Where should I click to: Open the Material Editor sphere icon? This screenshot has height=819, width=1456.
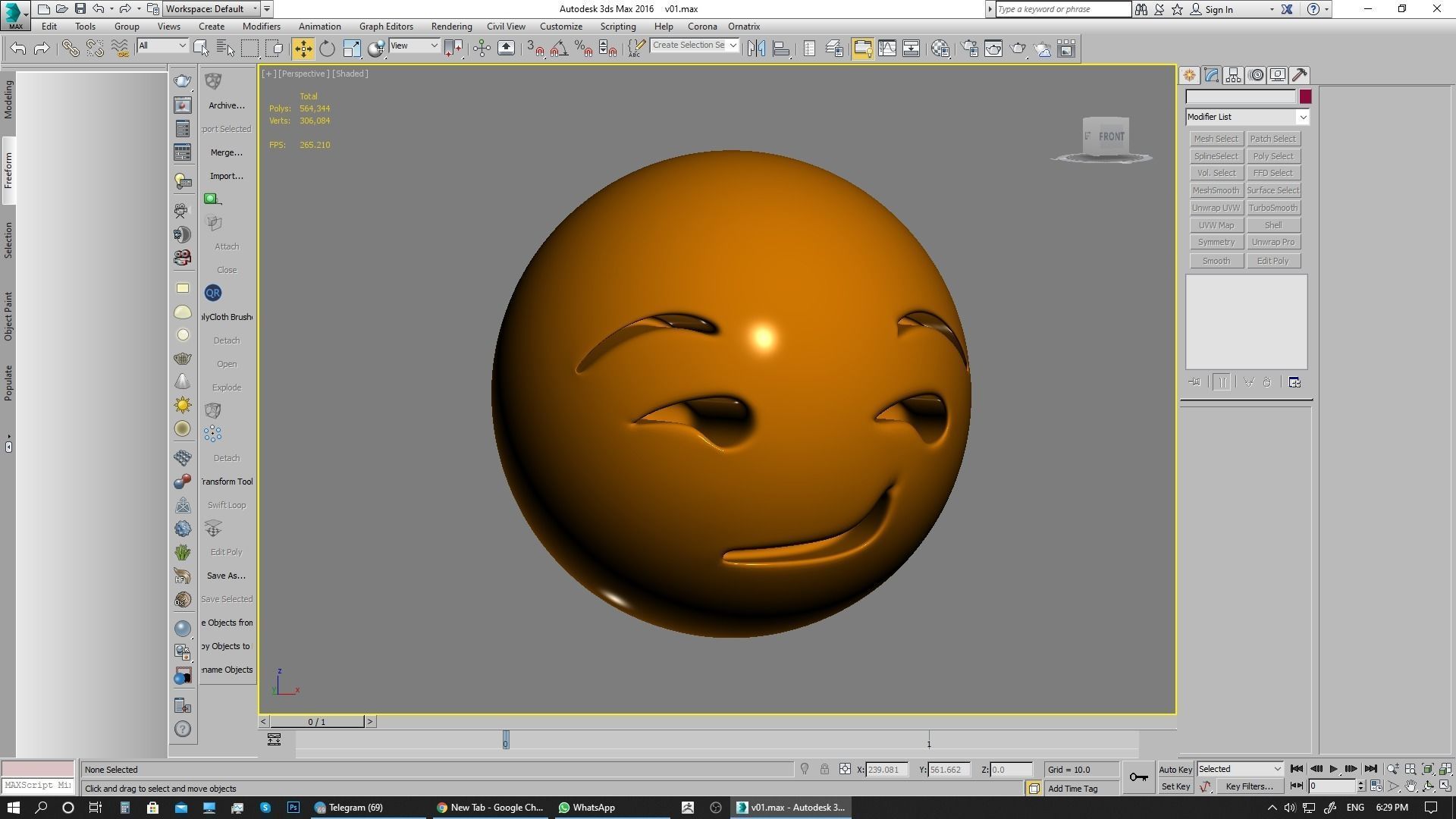[940, 49]
